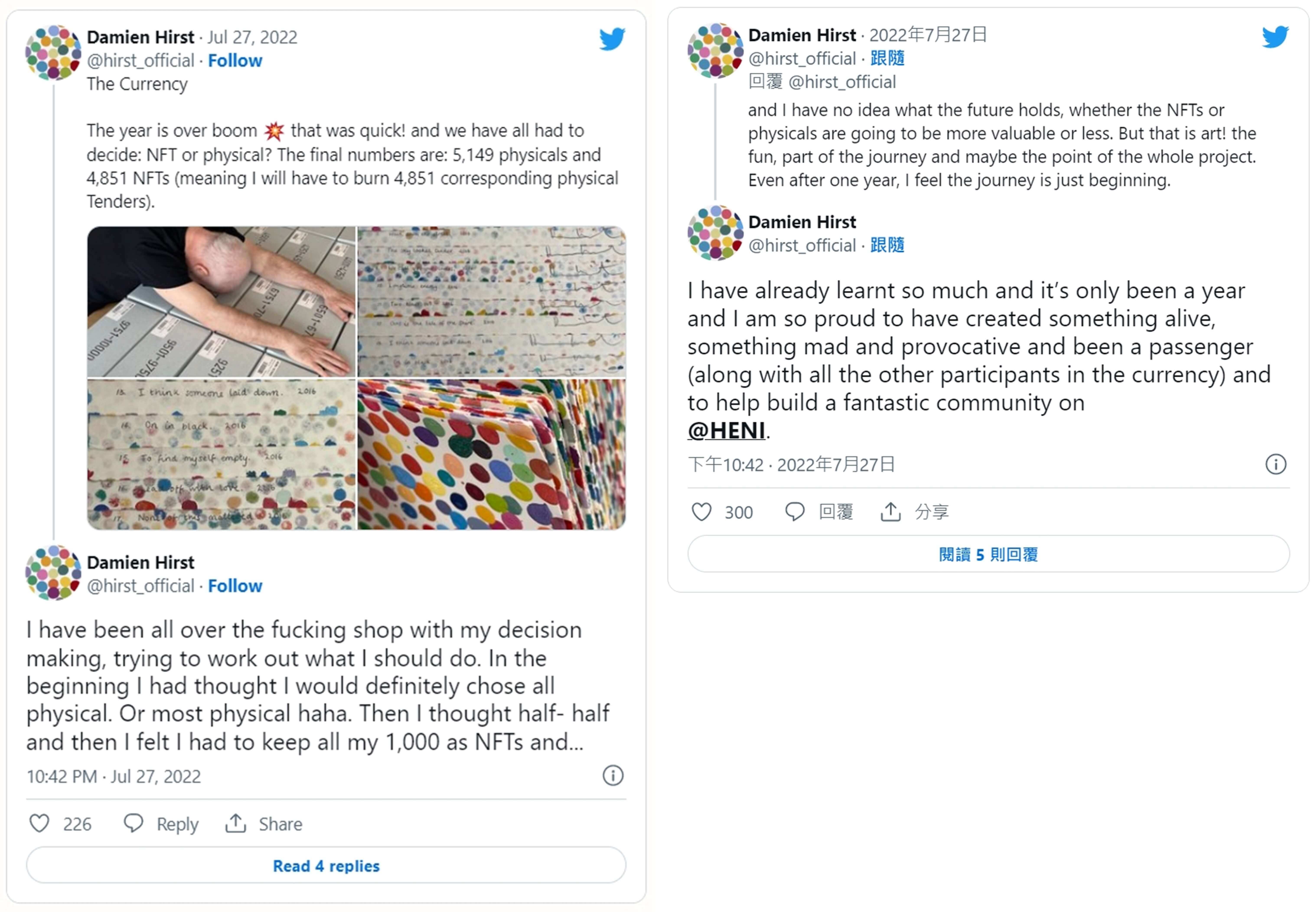Like the left tweet with heart icon
1316x912 pixels.
click(x=39, y=824)
